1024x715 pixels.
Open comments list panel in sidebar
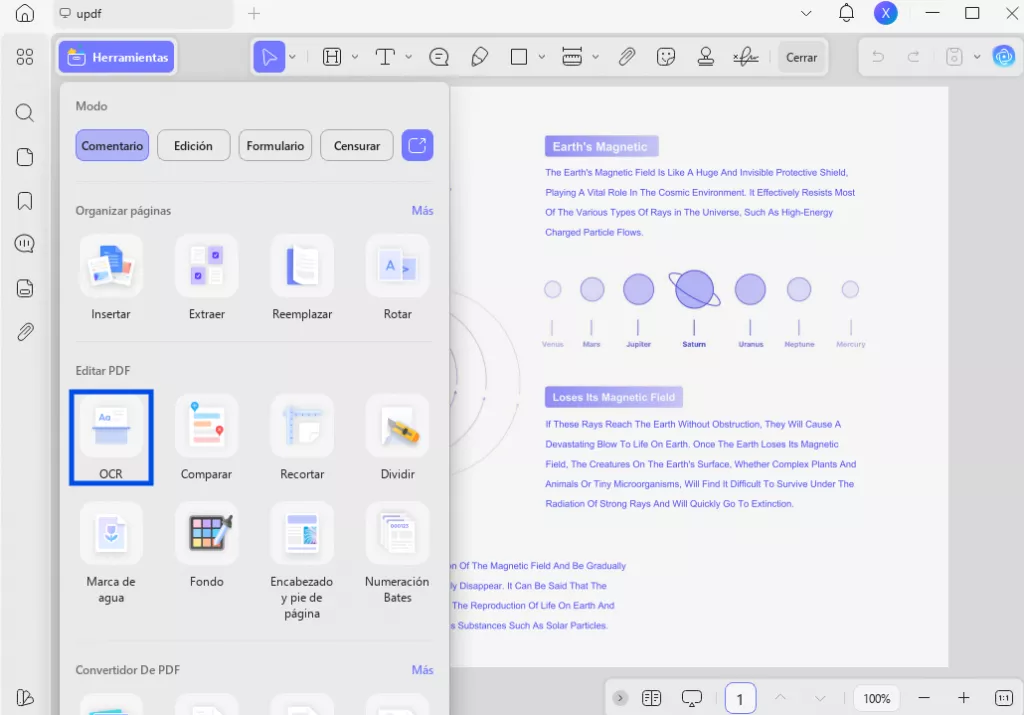tap(25, 244)
